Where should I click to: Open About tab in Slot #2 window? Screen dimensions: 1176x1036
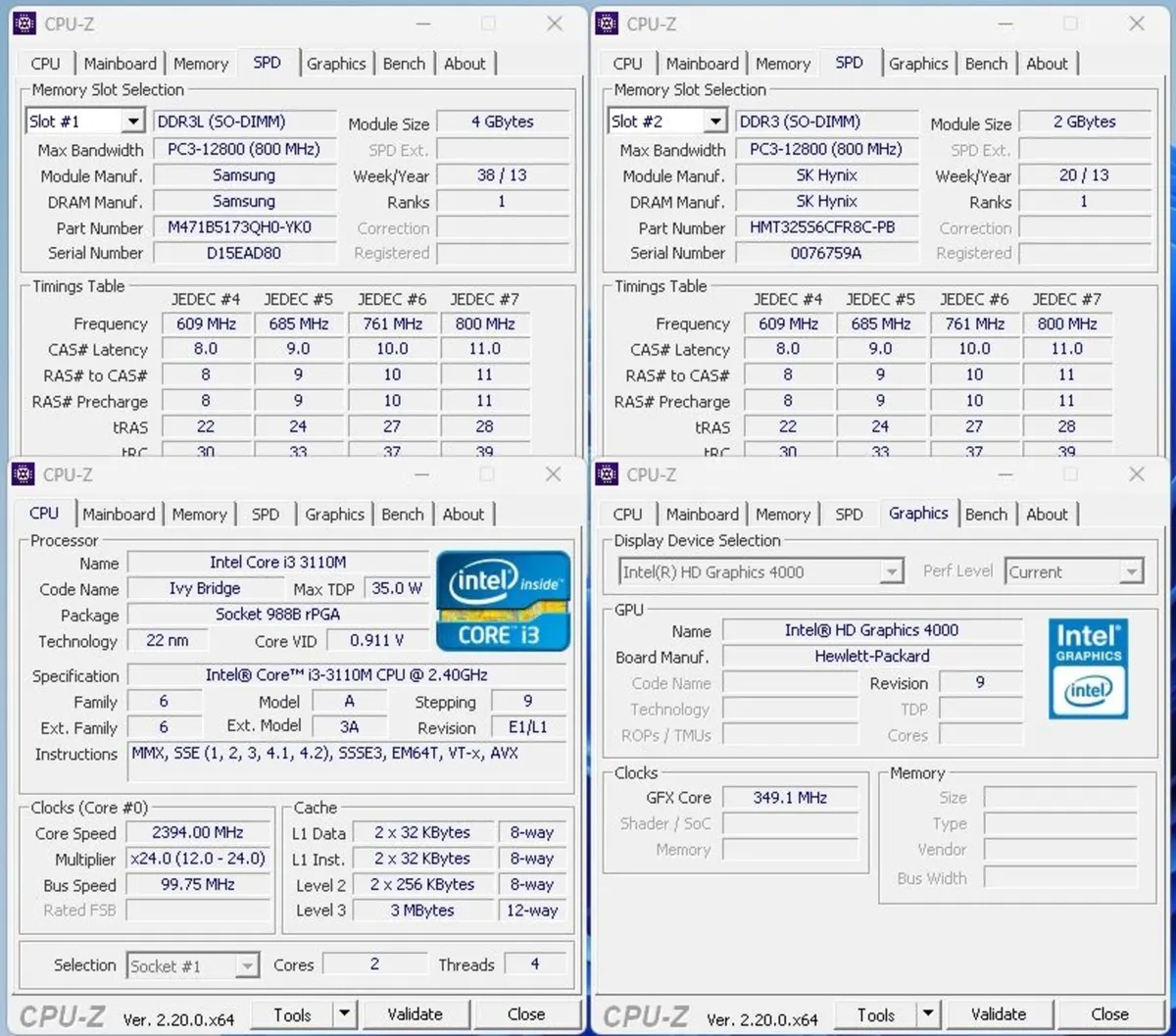coord(1047,64)
